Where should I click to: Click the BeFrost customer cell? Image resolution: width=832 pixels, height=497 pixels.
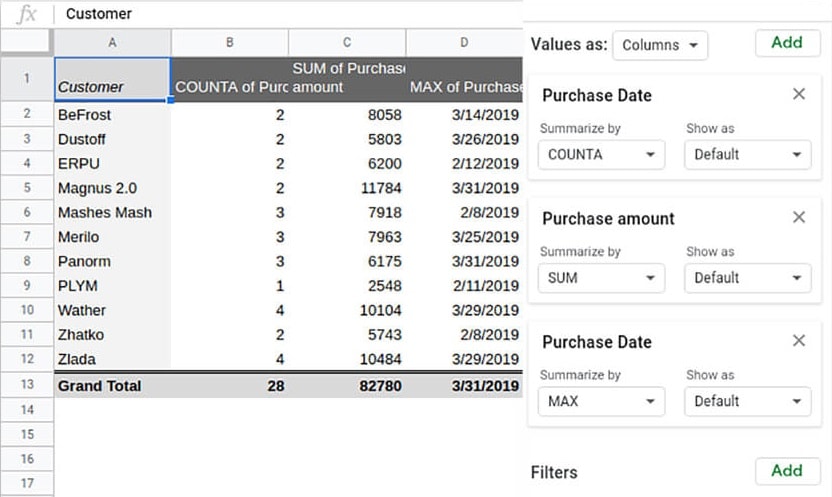click(x=112, y=115)
